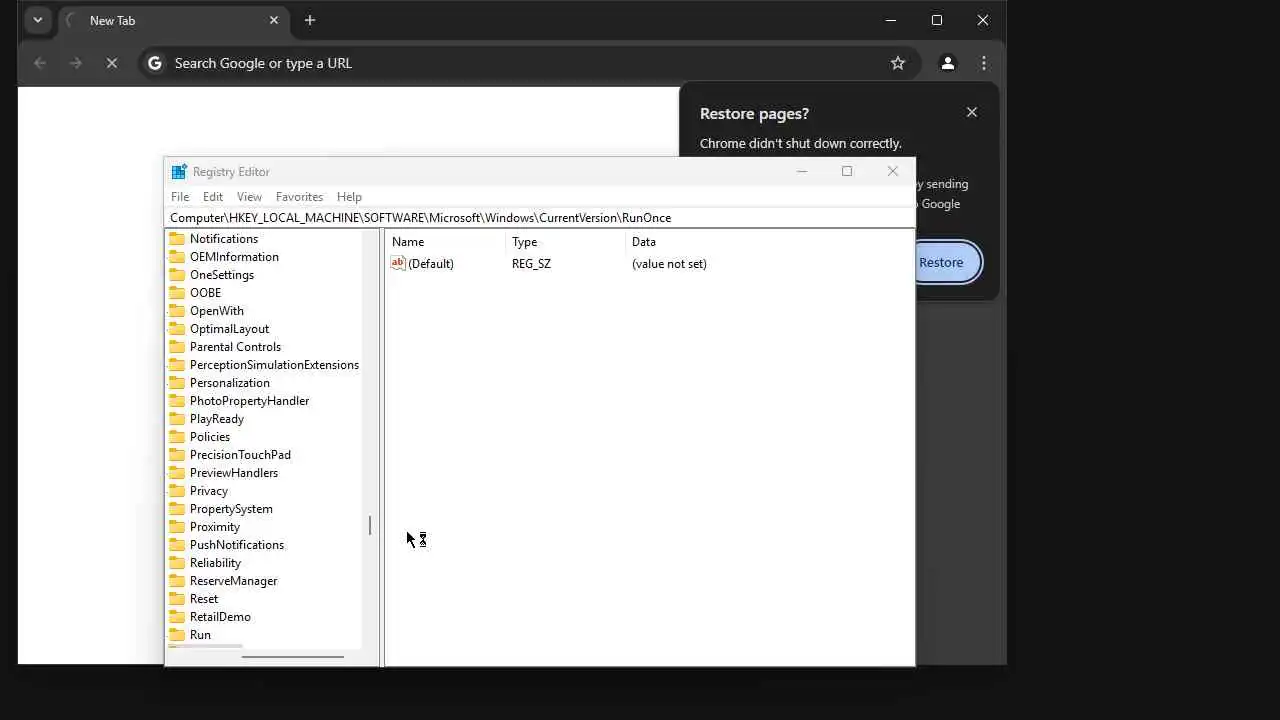Open Chrome's three-dot menu
Image resolution: width=1280 pixels, height=720 pixels.
pyautogui.click(x=984, y=63)
